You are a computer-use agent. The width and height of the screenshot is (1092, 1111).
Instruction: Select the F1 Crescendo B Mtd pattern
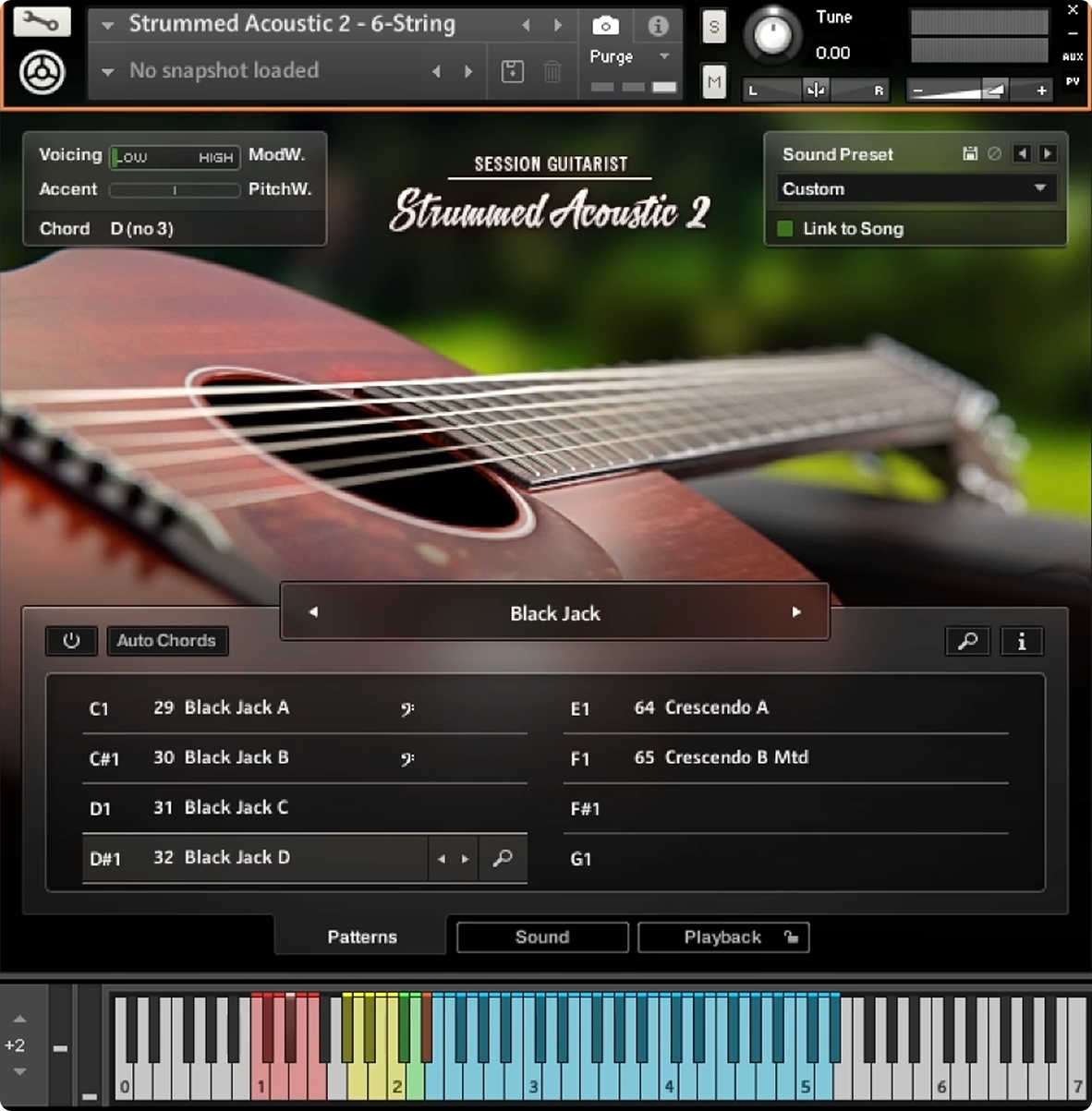[785, 758]
